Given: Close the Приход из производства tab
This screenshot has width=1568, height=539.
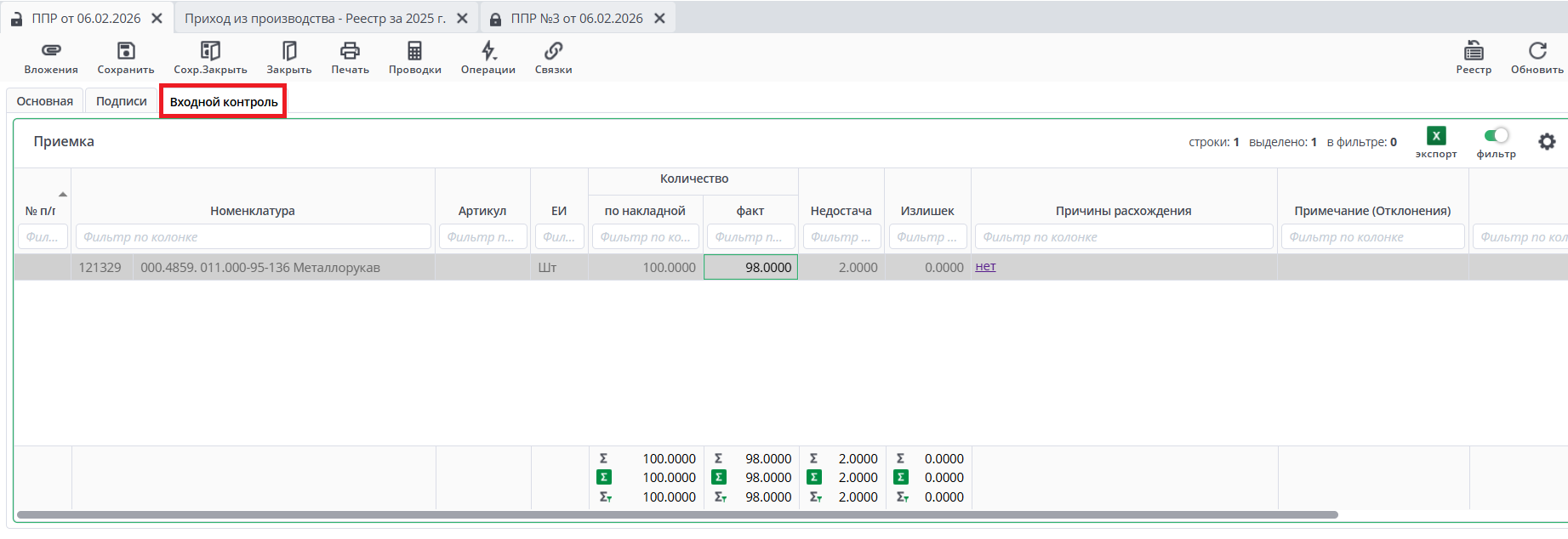Looking at the screenshot, I should pyautogui.click(x=462, y=19).
